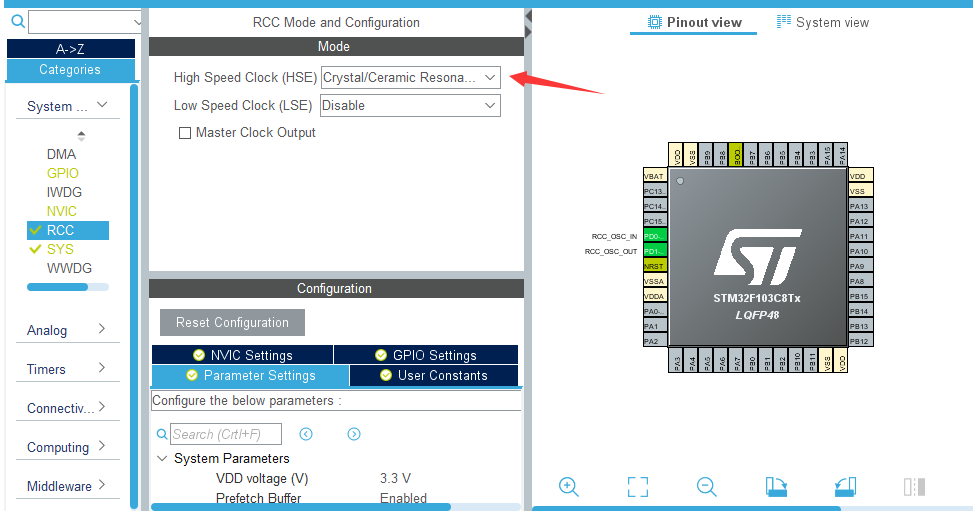Screen dimensions: 973x511
Task: Click the zoom in magnifier icon
Action: pos(568,487)
